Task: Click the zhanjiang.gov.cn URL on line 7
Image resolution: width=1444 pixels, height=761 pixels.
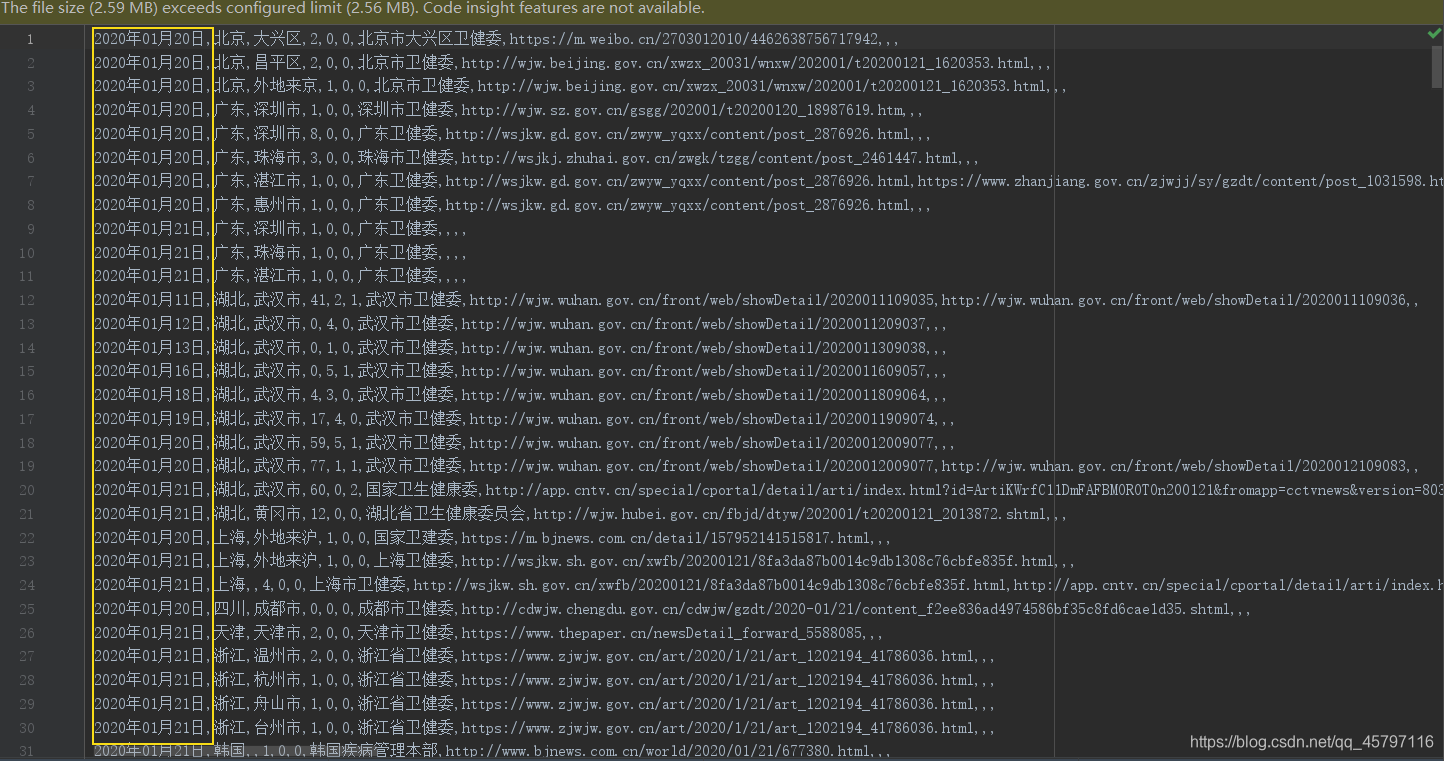Action: (x=1180, y=181)
